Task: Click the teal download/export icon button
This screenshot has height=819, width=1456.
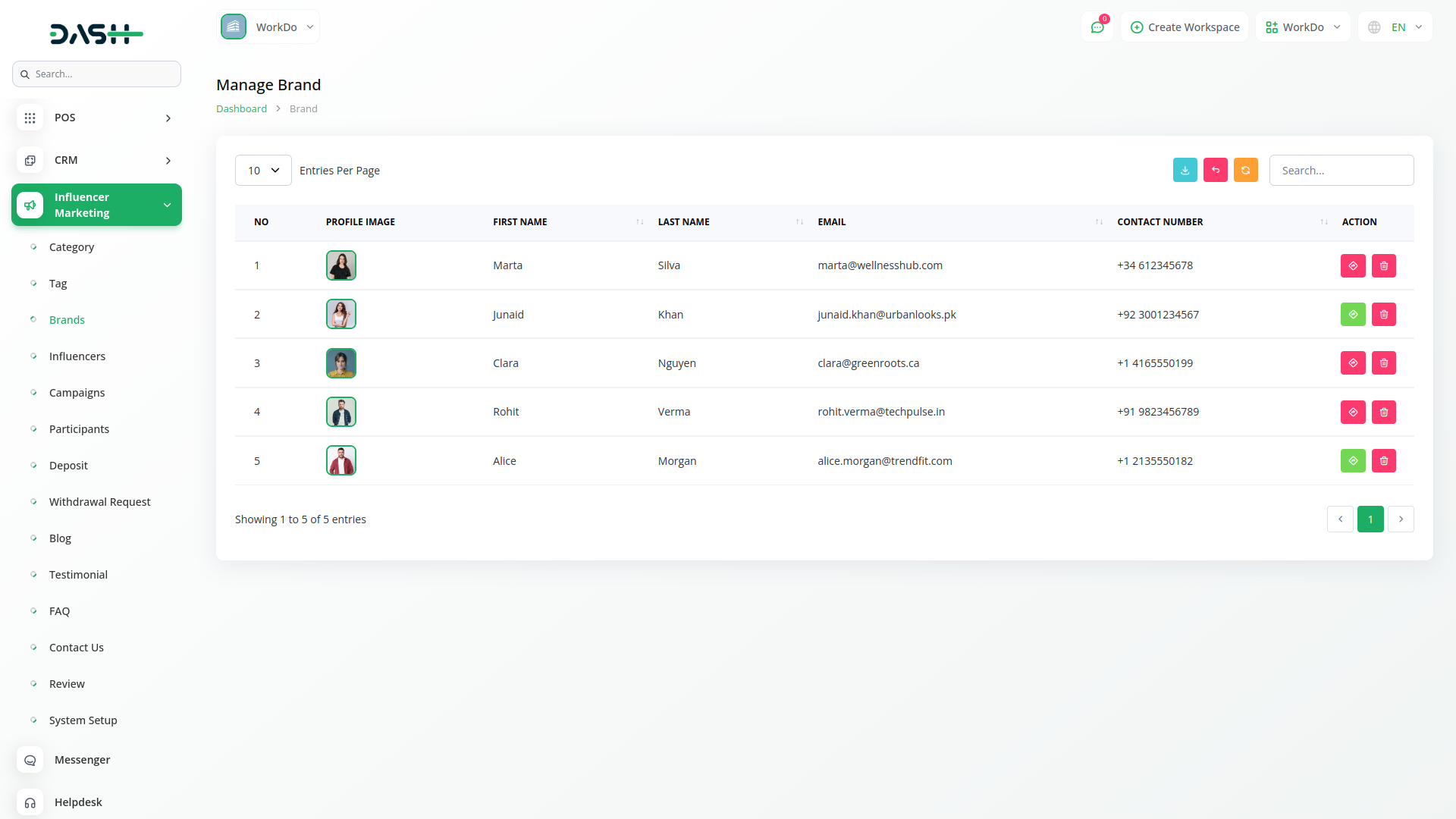Action: click(x=1185, y=170)
